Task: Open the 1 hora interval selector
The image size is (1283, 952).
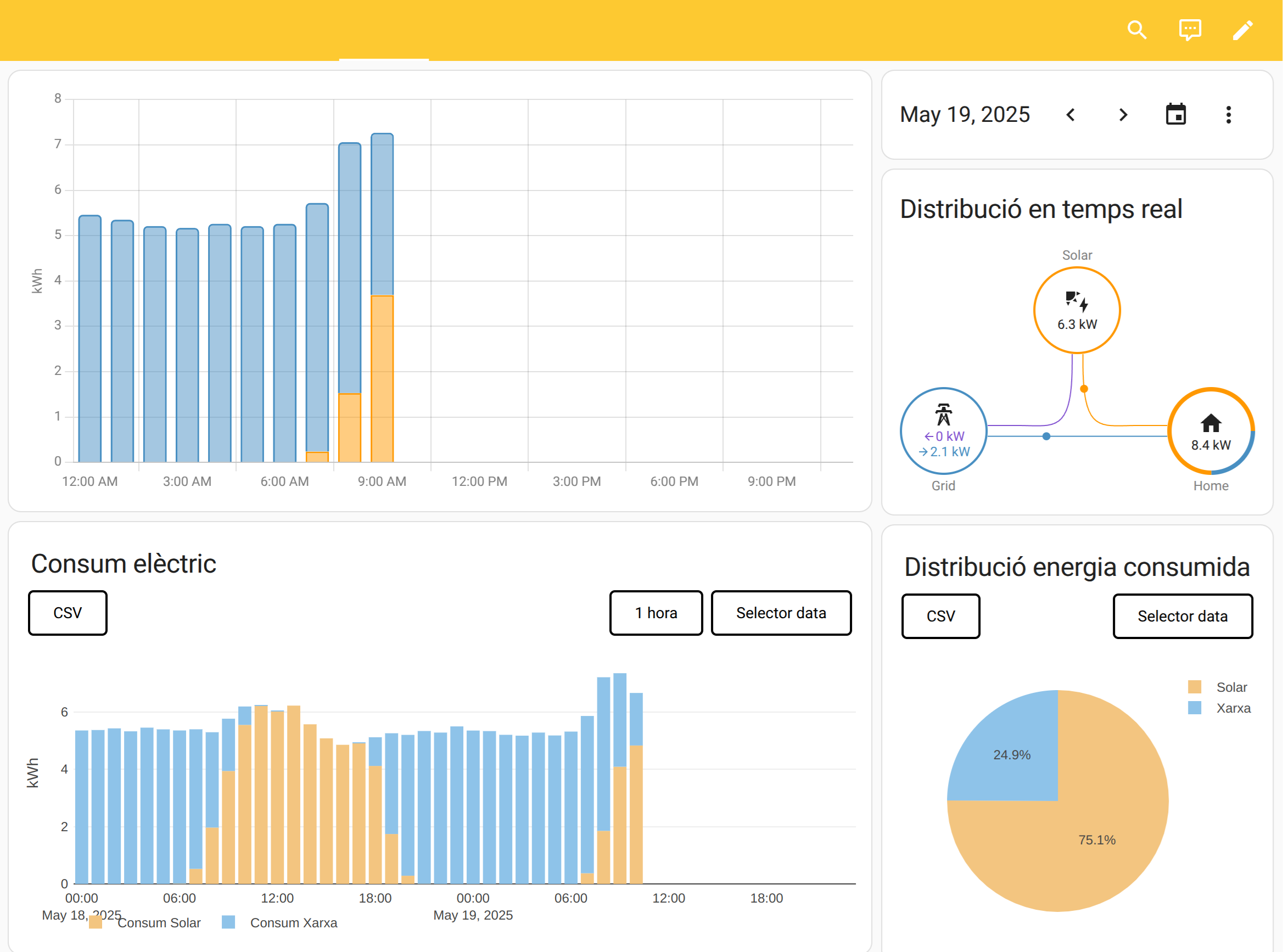Action: pos(655,613)
